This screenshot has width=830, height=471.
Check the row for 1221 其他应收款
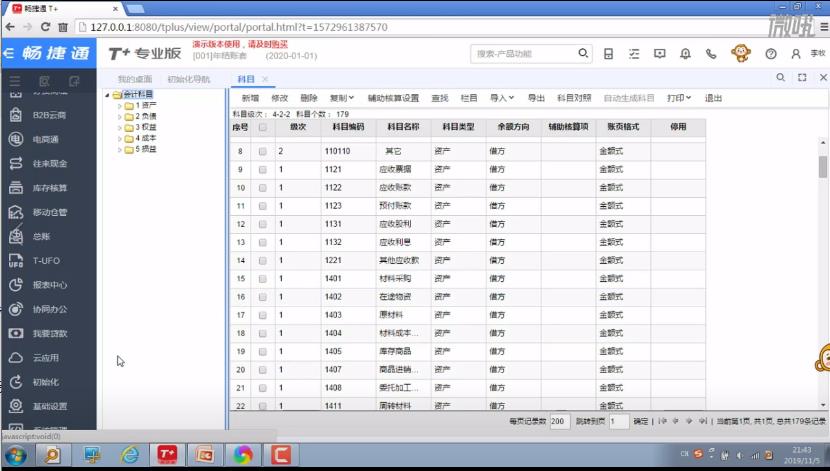coord(263,260)
